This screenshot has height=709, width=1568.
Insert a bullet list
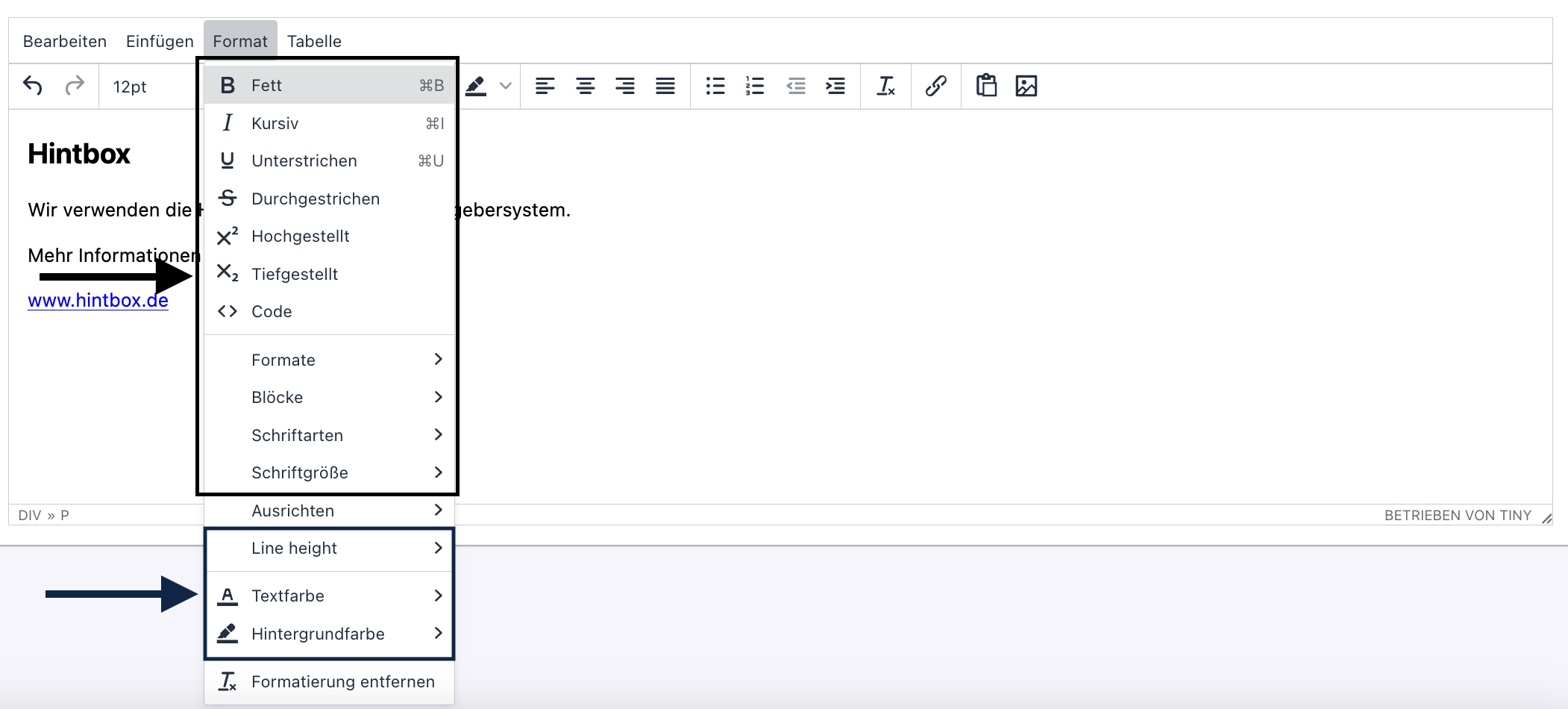[x=715, y=86]
